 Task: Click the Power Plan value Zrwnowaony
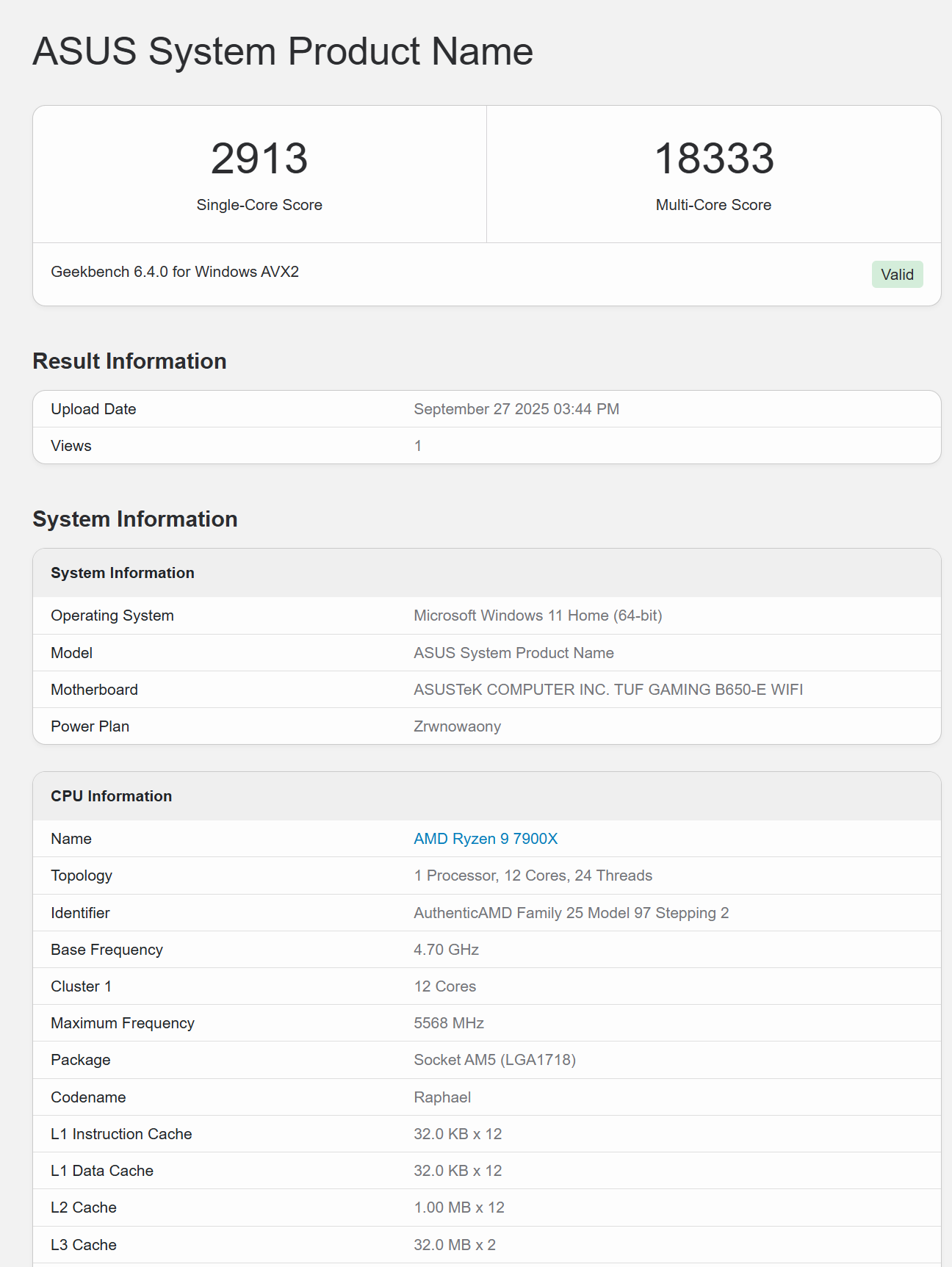click(457, 726)
